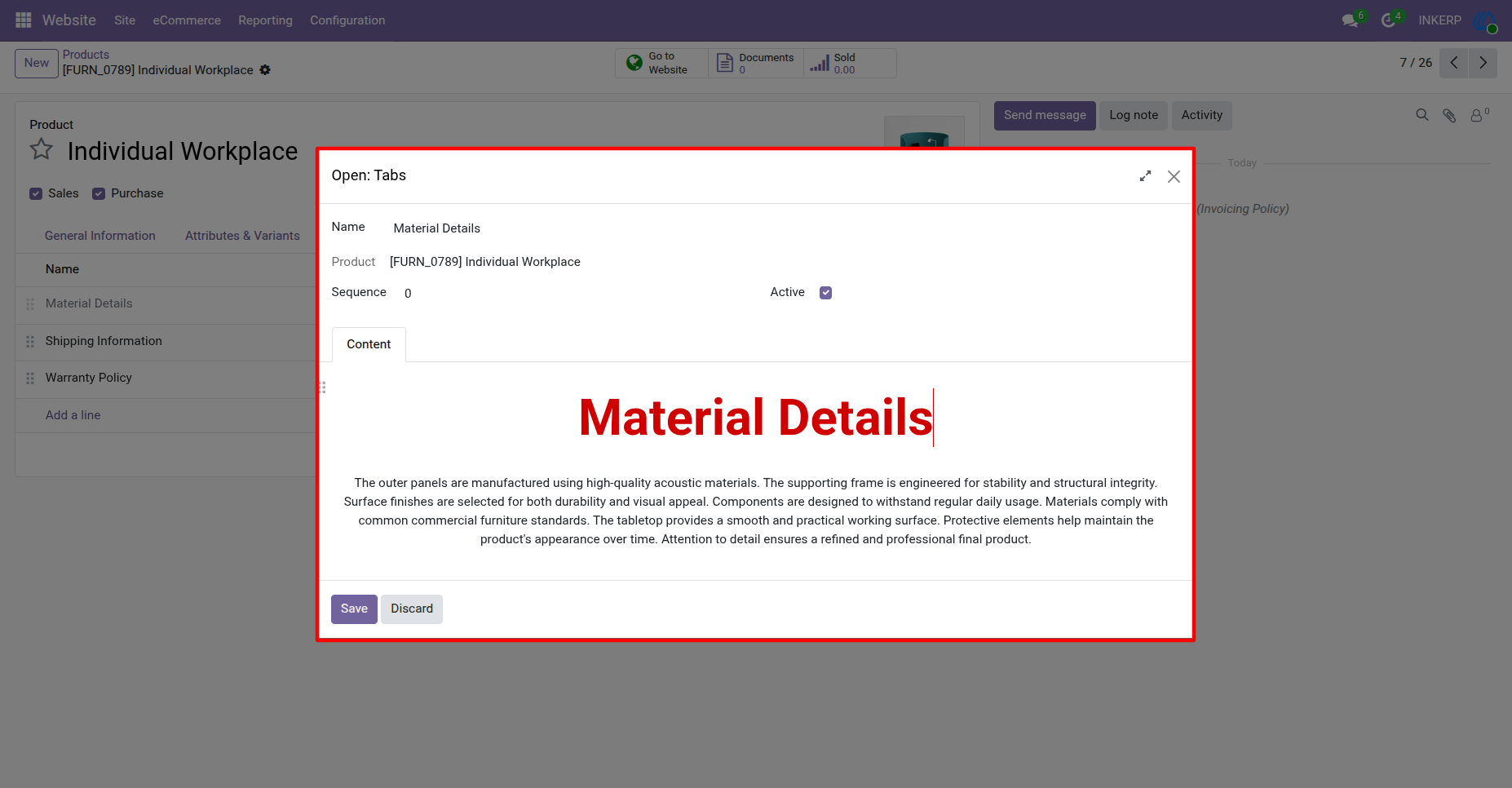Click the Products breadcrumb link
Viewport: 1512px width, 788px height.
86,55
